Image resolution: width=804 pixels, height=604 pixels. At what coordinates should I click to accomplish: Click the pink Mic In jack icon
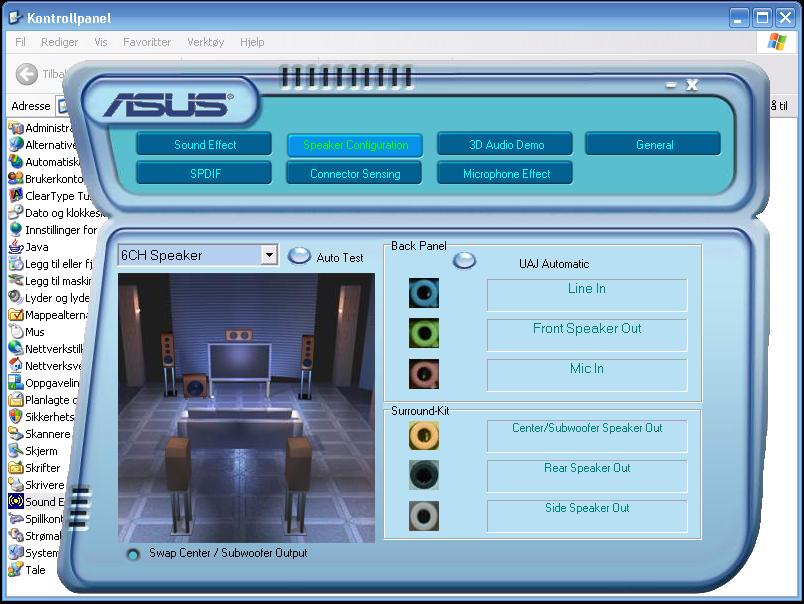[x=424, y=373]
